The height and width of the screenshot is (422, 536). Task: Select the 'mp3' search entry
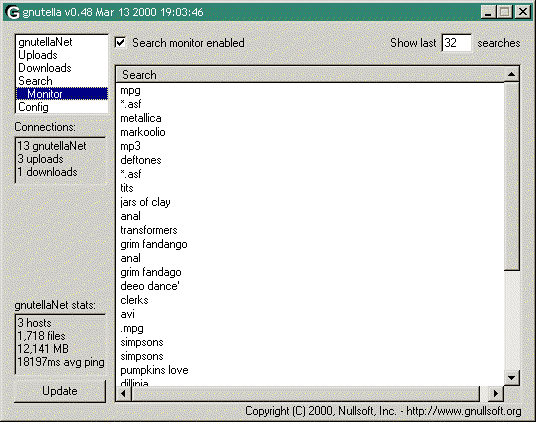(130, 146)
